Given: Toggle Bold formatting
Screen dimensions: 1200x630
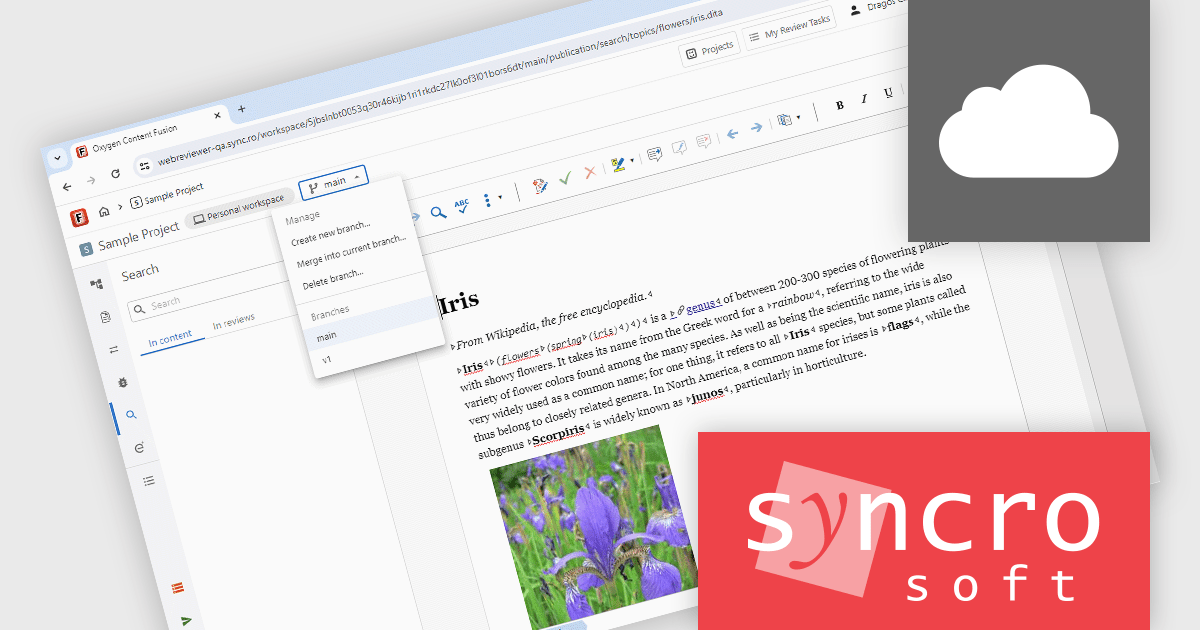Looking at the screenshot, I should 838,104.
